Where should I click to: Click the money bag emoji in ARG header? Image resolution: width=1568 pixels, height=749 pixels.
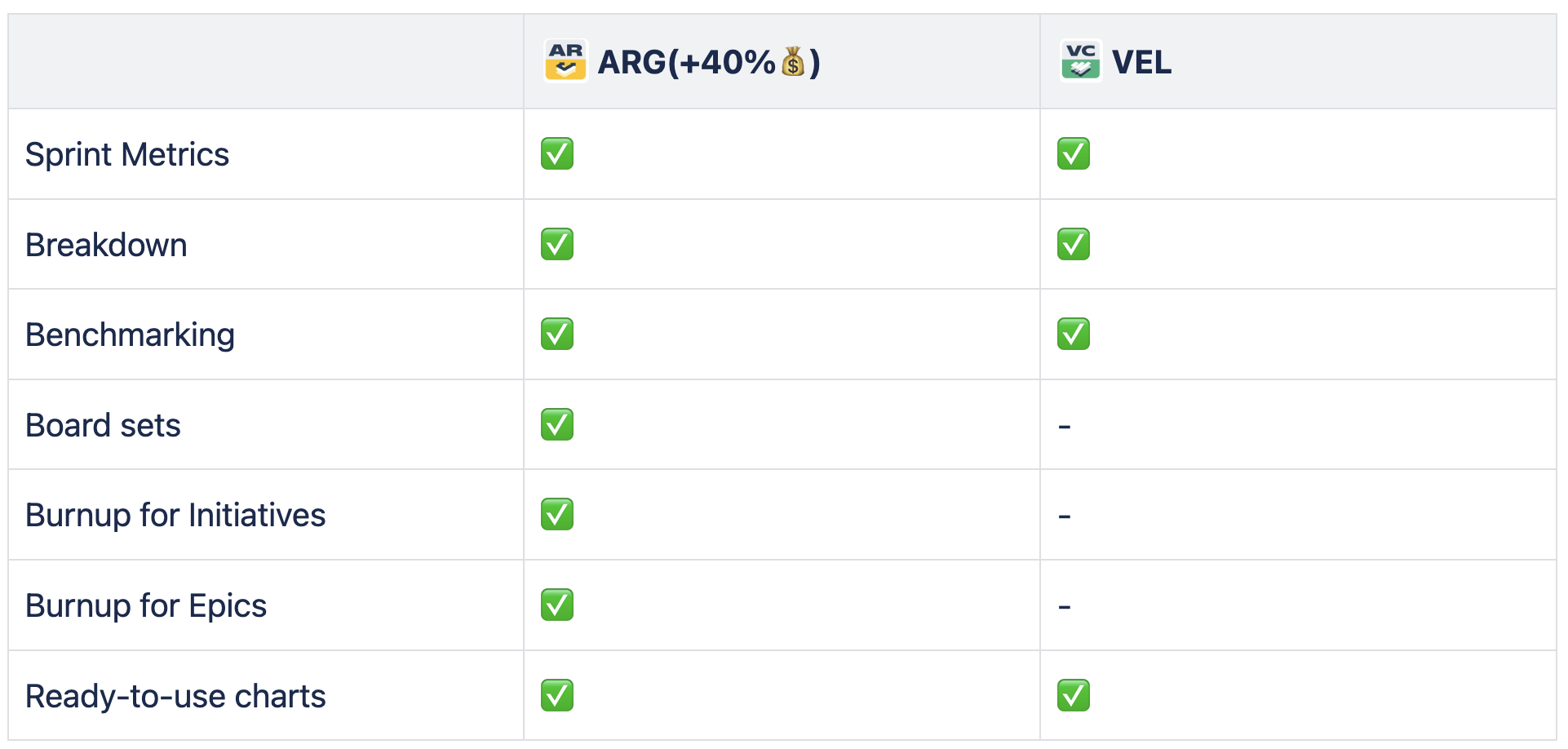pos(793,62)
